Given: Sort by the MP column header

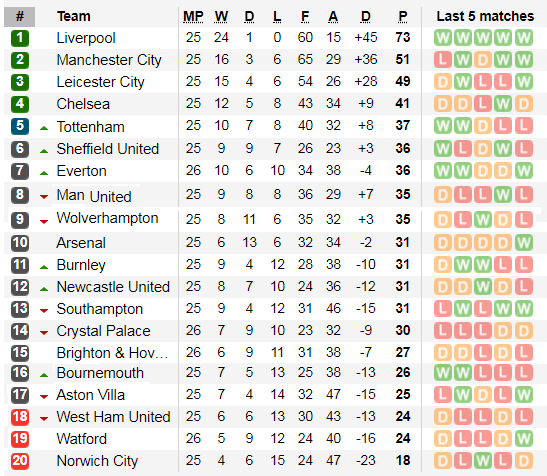Looking at the screenshot, I should (193, 16).
